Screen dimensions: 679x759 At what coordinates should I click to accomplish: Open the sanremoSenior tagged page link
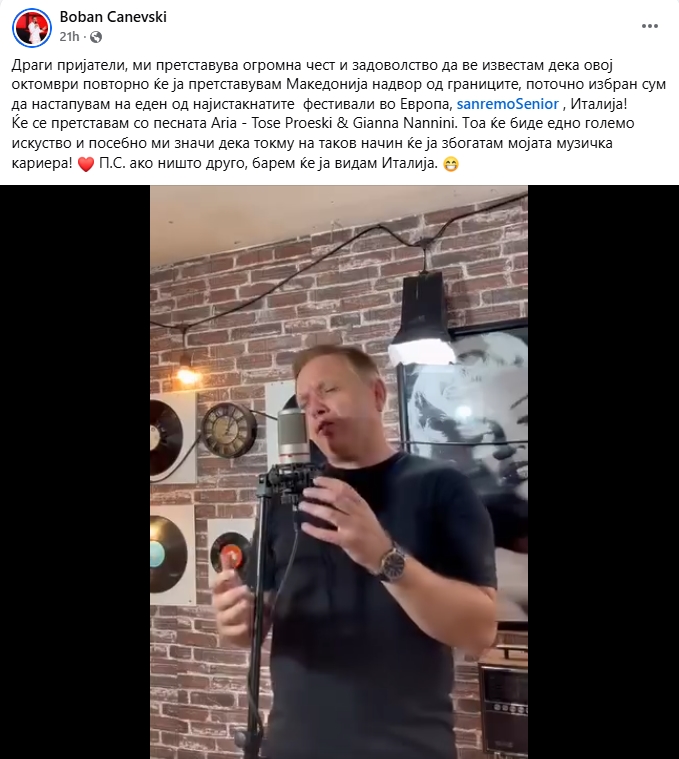508,104
